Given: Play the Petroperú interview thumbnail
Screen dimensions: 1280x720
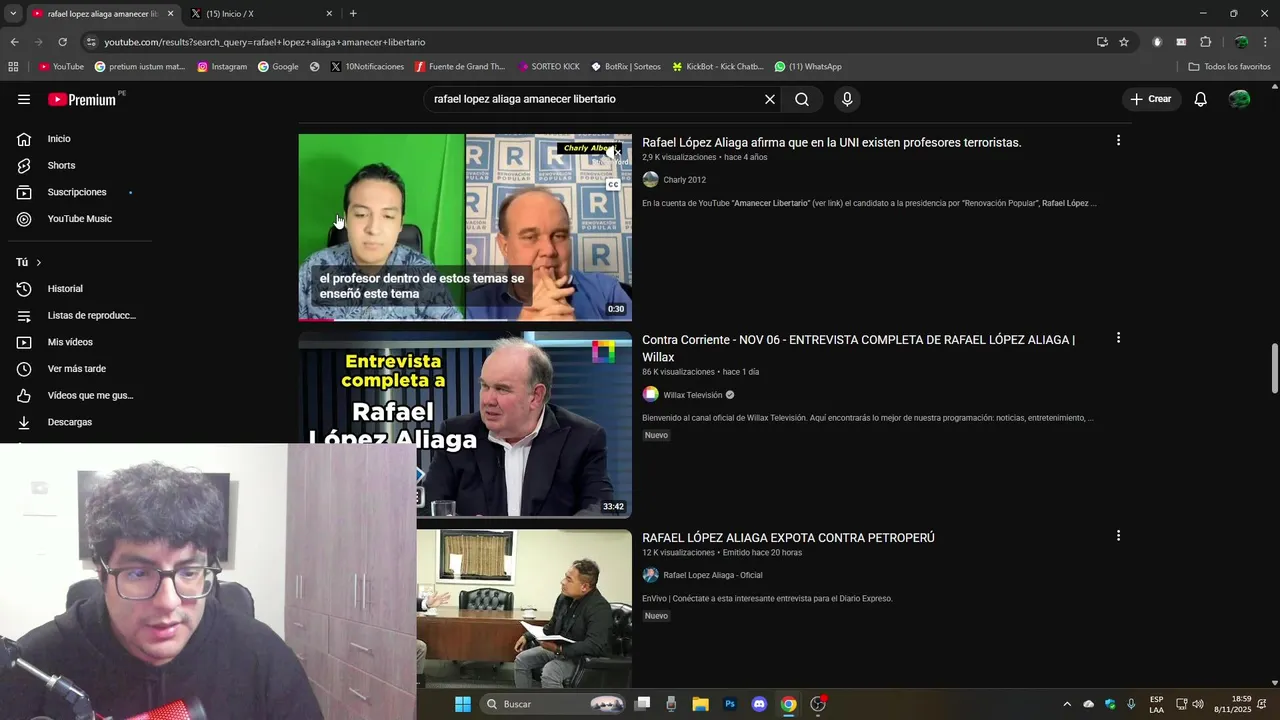Looking at the screenshot, I should click(524, 608).
